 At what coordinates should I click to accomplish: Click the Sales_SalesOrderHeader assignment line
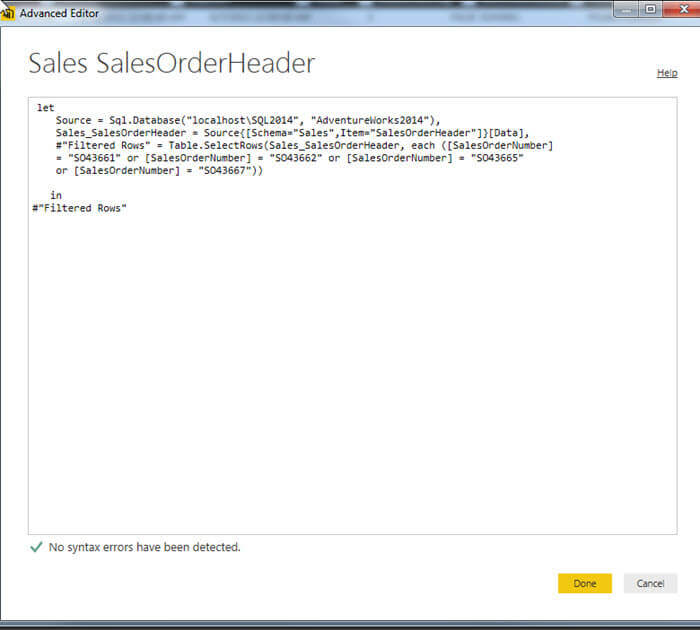(x=292, y=133)
